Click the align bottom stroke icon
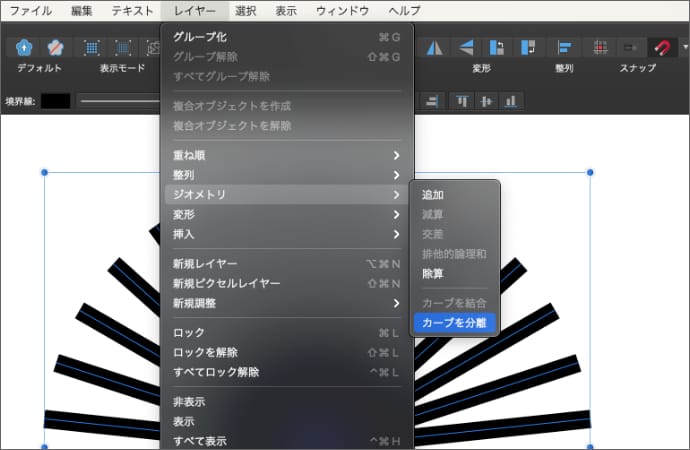 (511, 100)
